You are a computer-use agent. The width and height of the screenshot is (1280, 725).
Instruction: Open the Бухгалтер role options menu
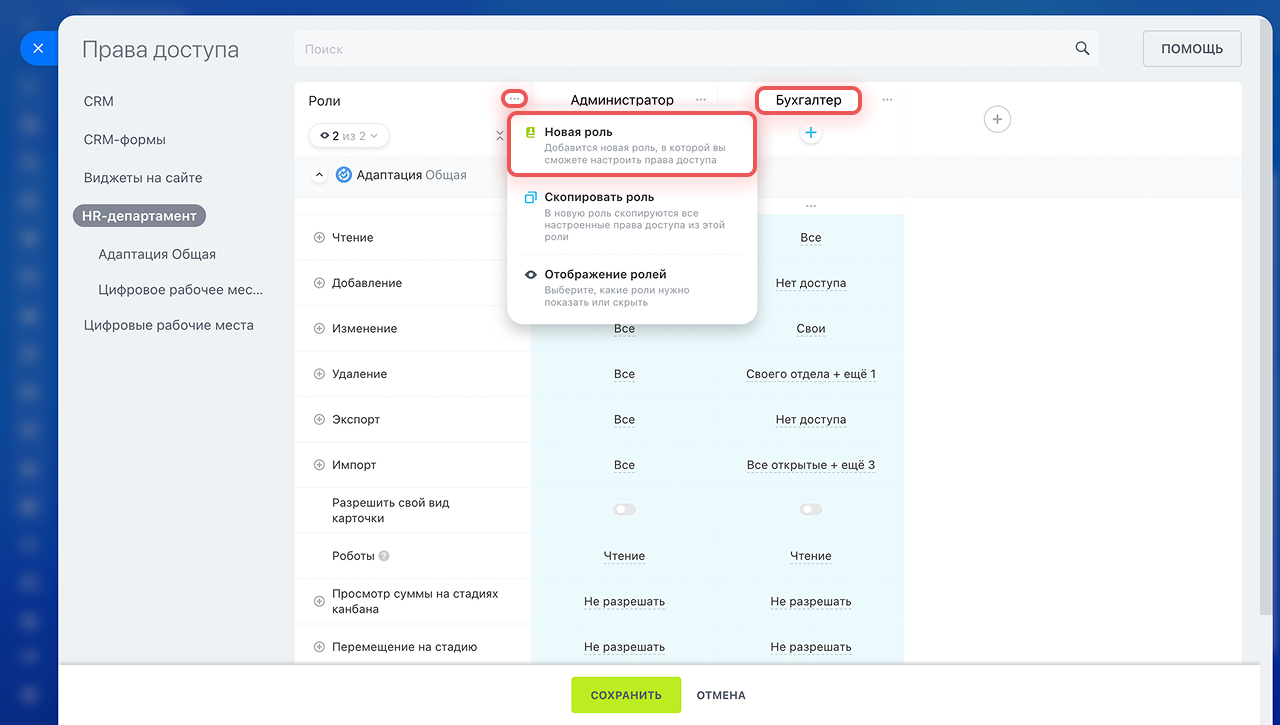[887, 100]
